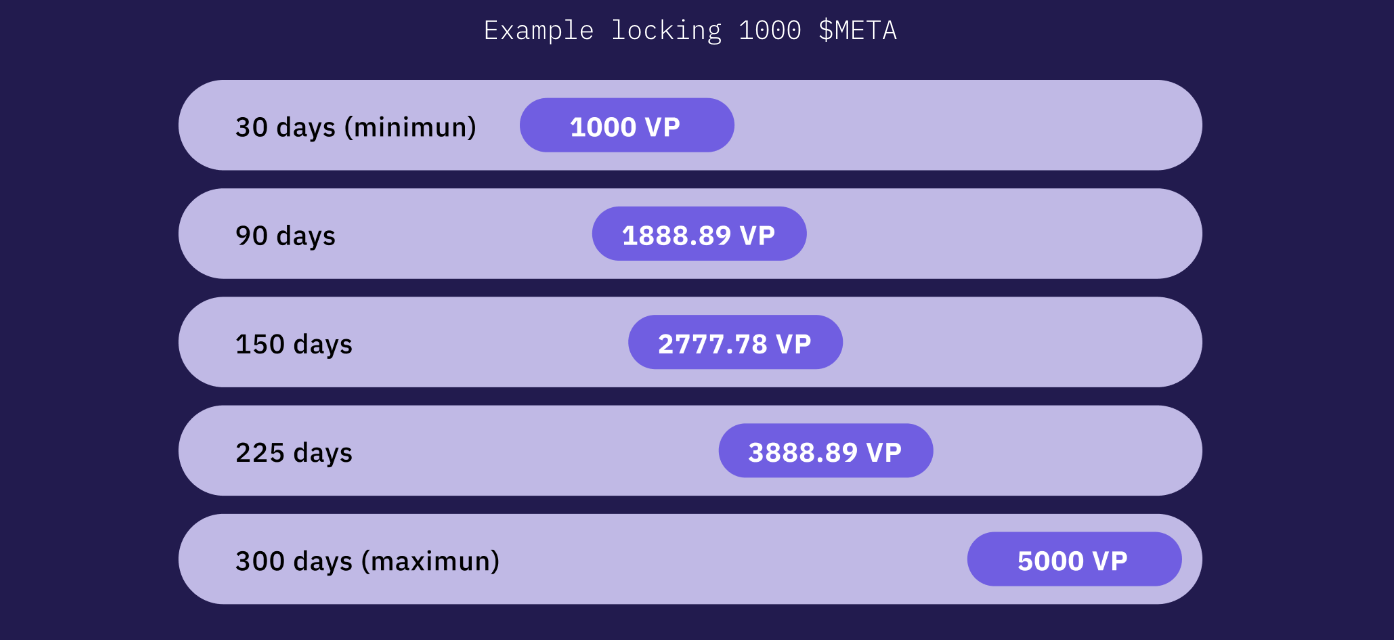
Task: Click the Example locking 1000 $META heading
Action: point(690,31)
